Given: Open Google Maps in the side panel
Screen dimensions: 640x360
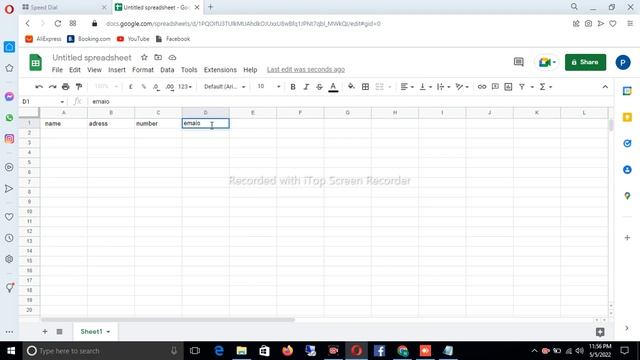Looking at the screenshot, I should pyautogui.click(x=627, y=196).
